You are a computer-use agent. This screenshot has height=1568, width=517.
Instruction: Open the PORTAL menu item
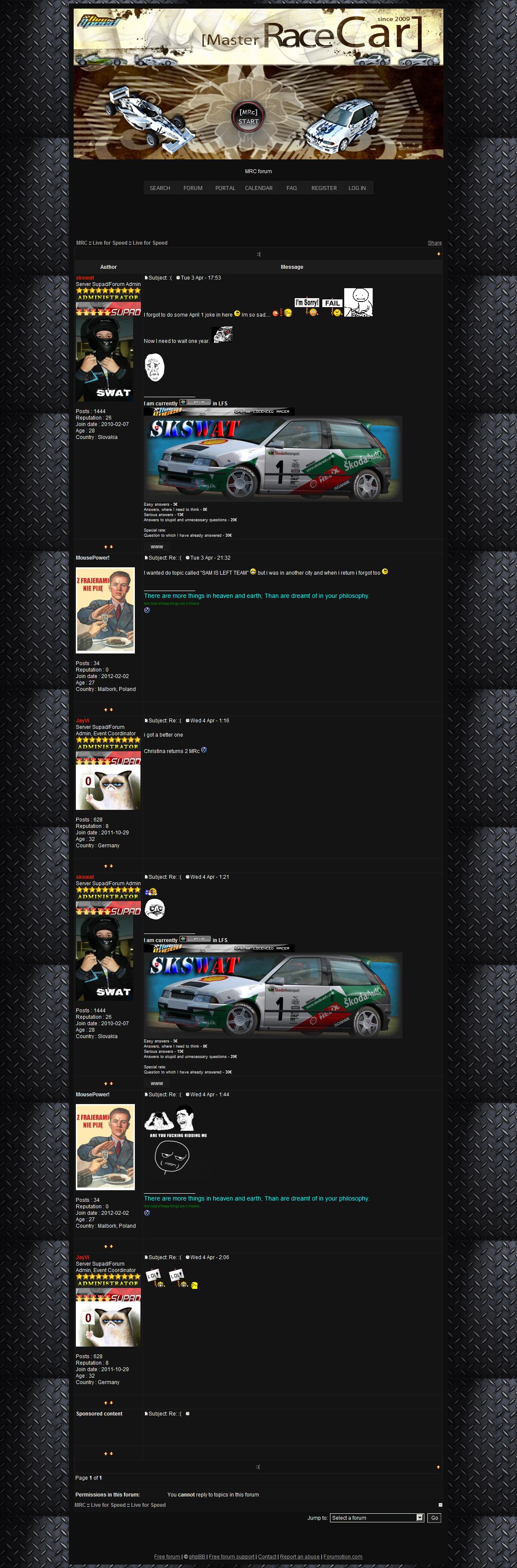[x=225, y=188]
